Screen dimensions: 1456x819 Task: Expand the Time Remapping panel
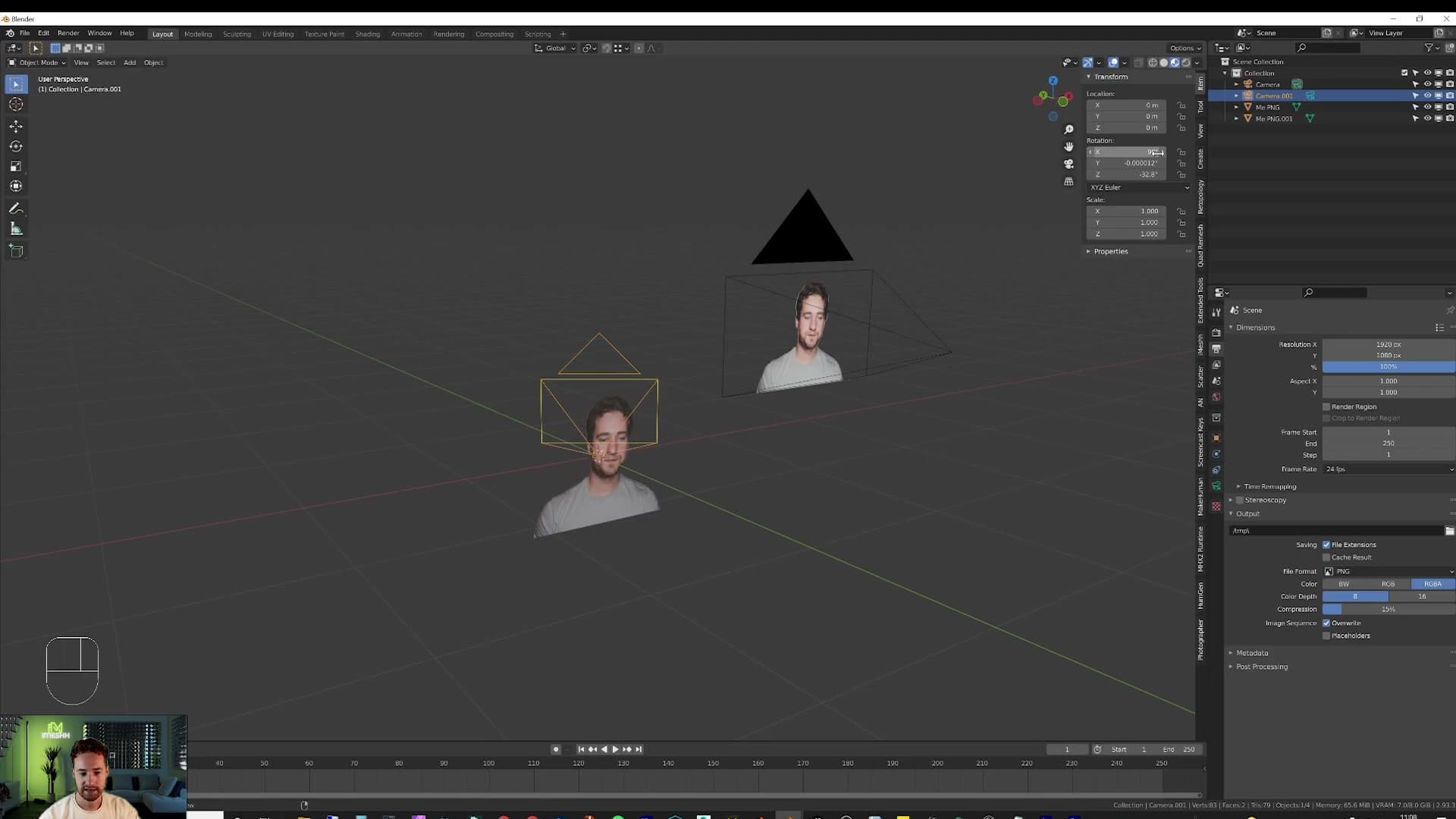[x=1269, y=487]
